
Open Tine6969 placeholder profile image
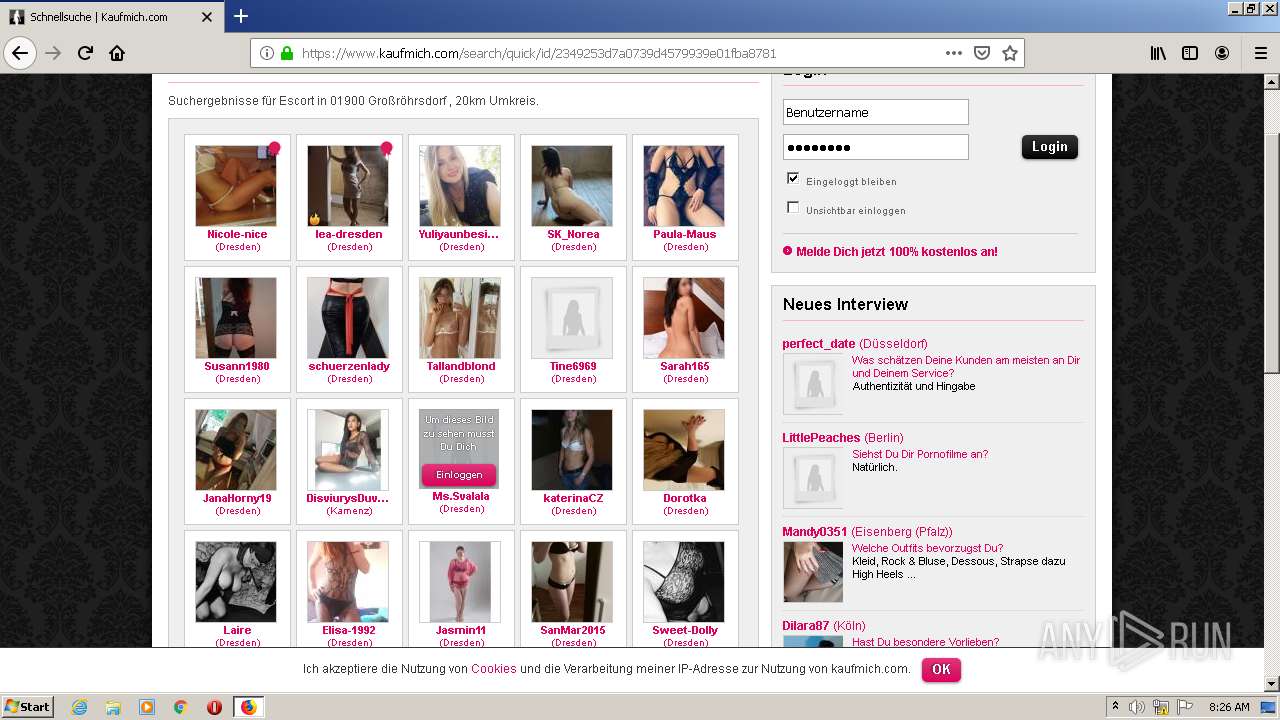[x=572, y=318]
